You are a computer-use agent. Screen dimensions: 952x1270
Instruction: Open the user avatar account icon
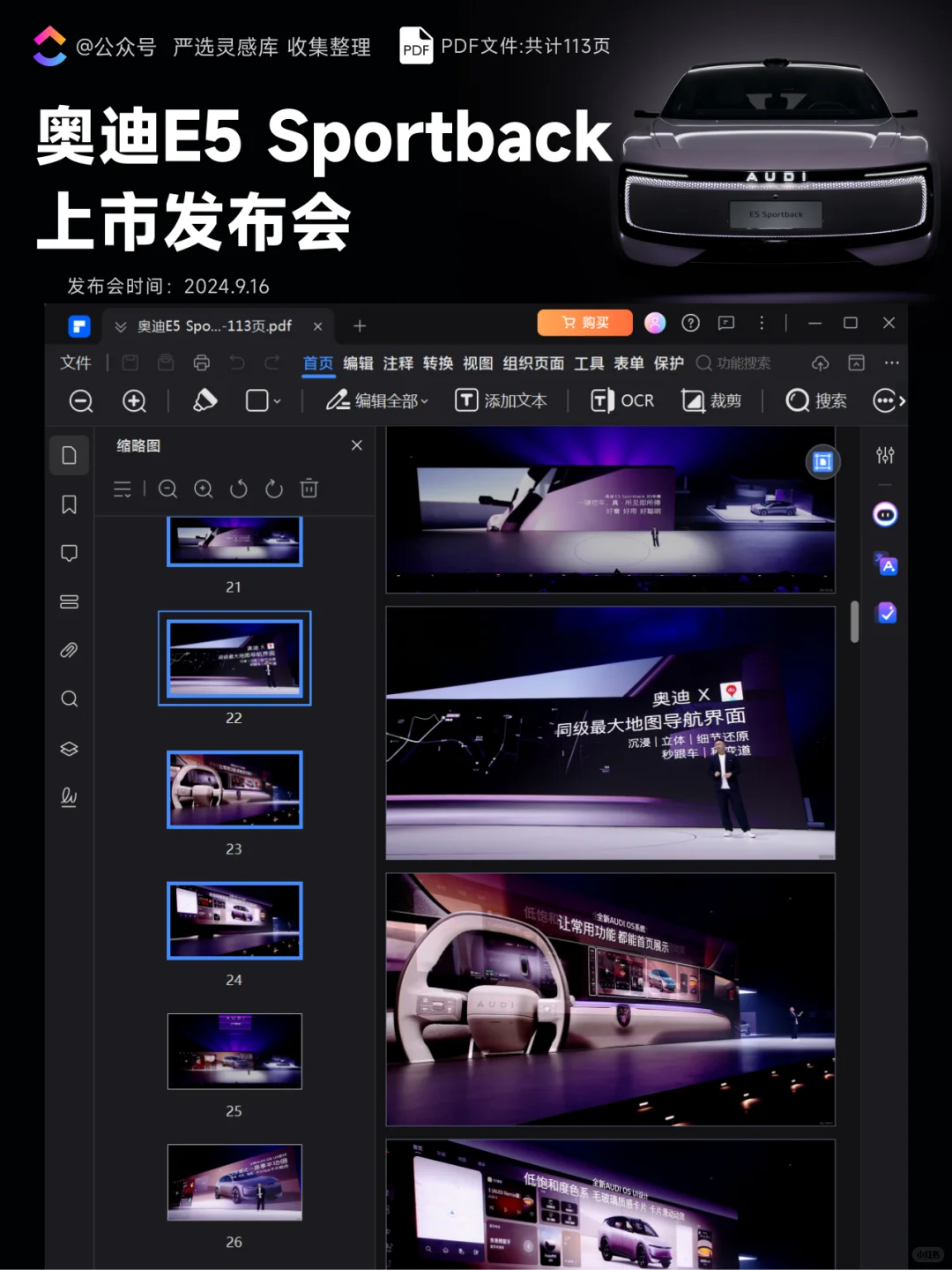tap(655, 323)
